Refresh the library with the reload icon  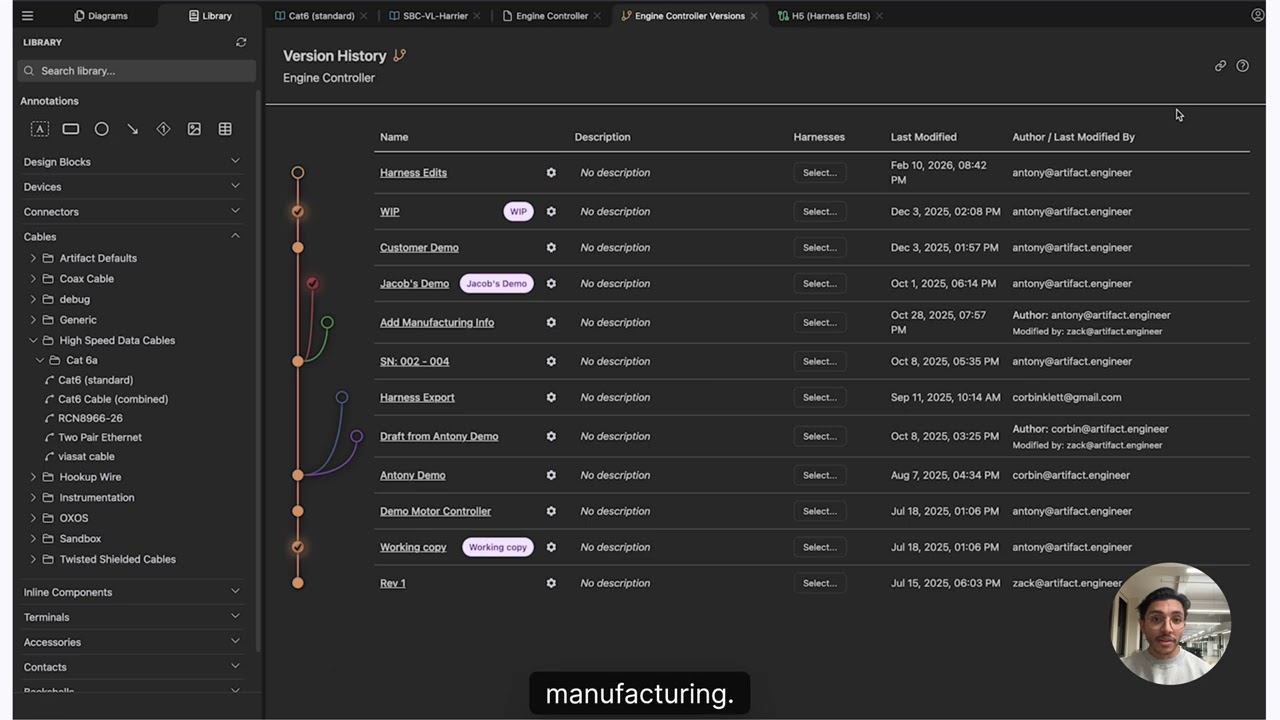[x=241, y=42]
